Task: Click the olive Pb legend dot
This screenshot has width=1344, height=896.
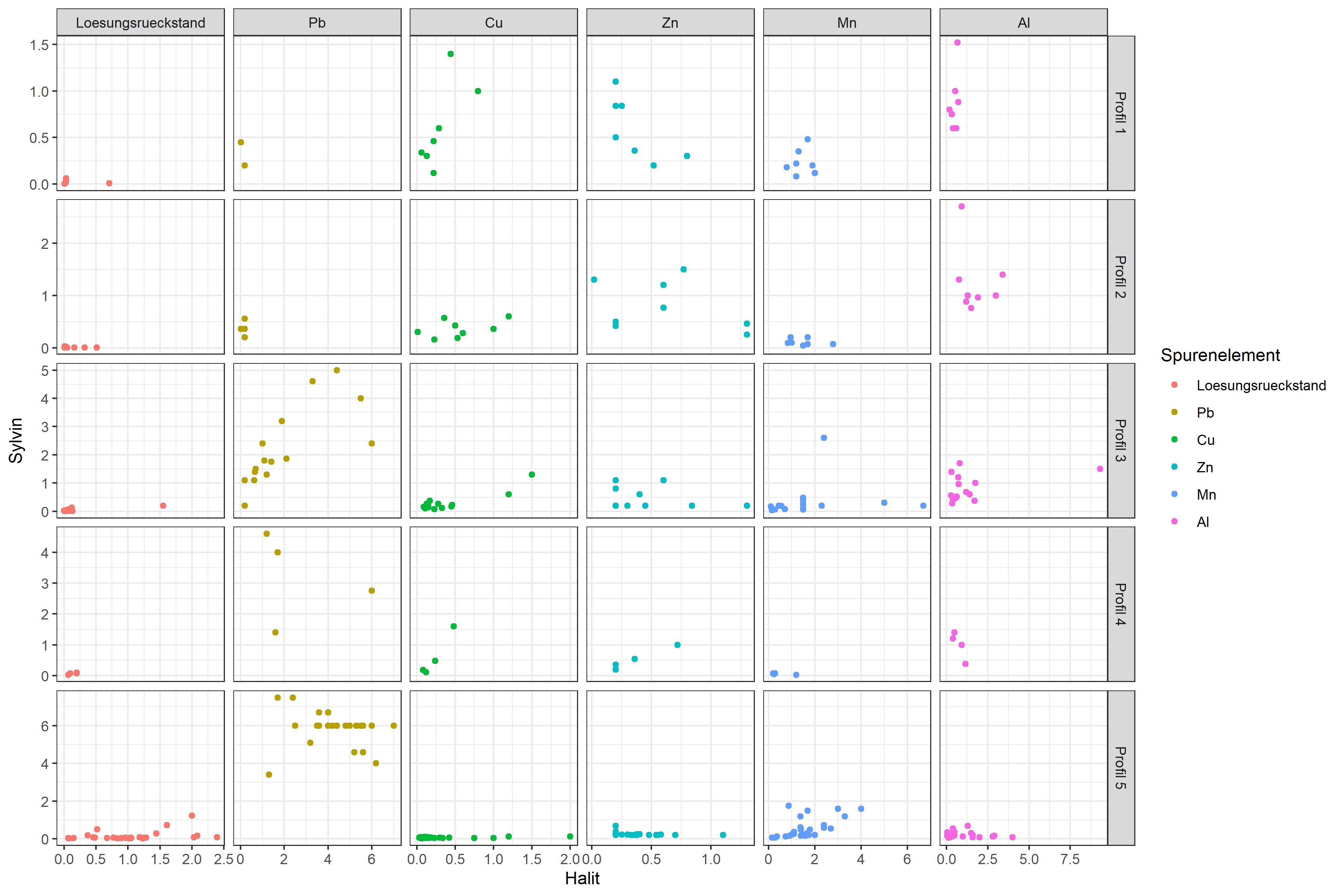Action: click(x=1174, y=412)
